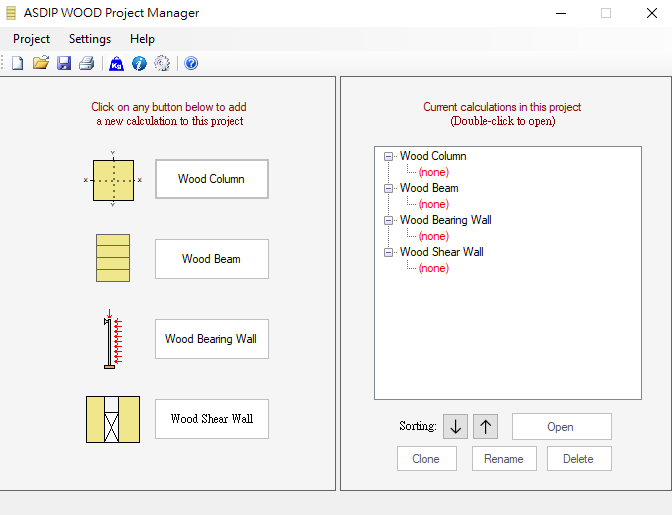Click the bearing wall load diagram icon
The height and width of the screenshot is (515, 672).
click(x=113, y=338)
